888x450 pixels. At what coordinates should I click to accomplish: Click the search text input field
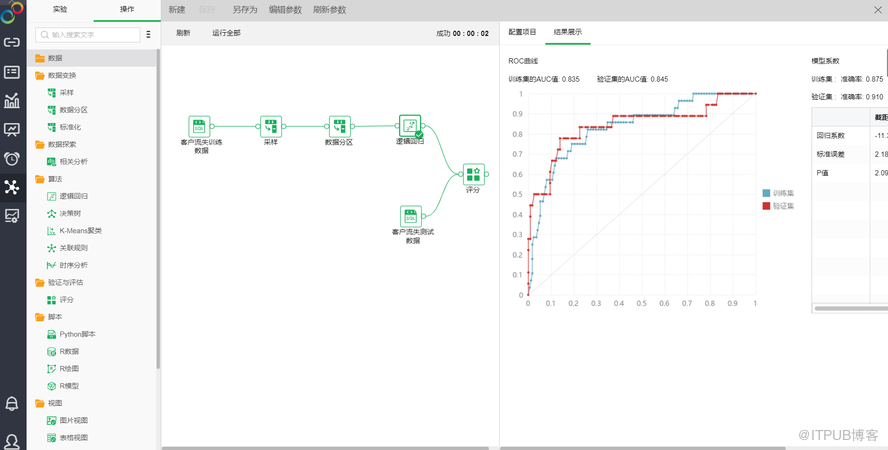point(88,35)
